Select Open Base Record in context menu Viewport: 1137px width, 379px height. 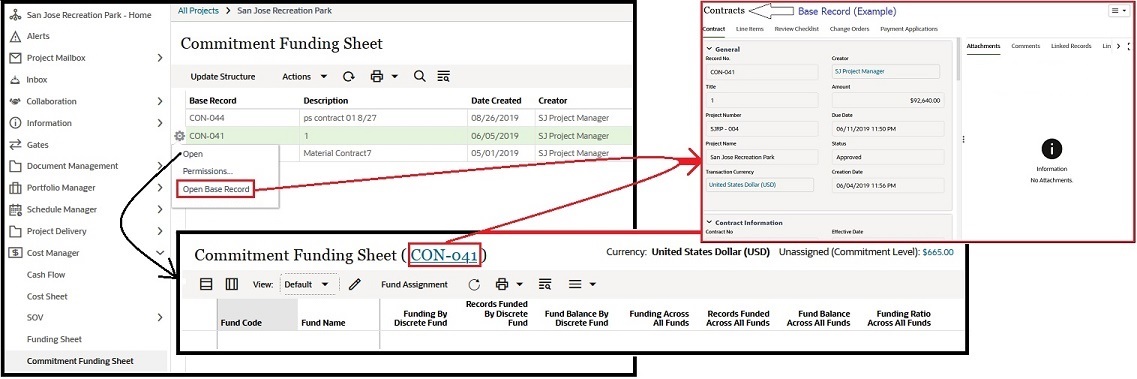coord(216,190)
